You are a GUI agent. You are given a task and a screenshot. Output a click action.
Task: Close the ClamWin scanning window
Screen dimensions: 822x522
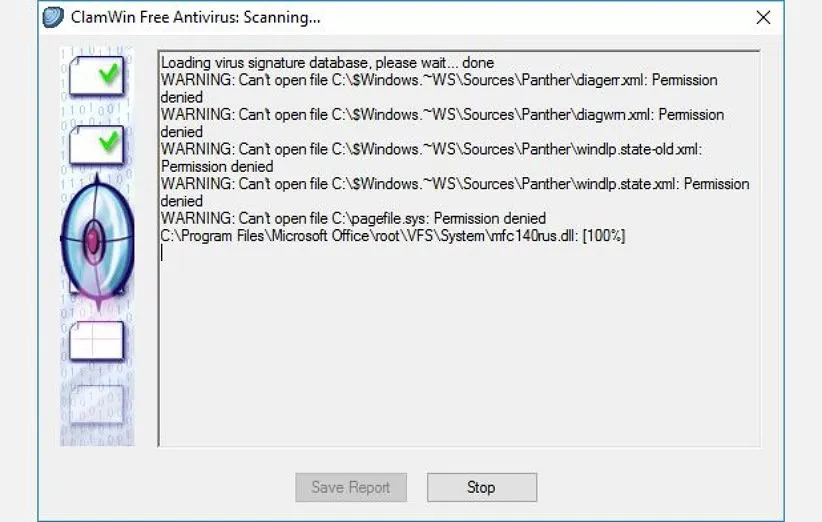[x=763, y=18]
